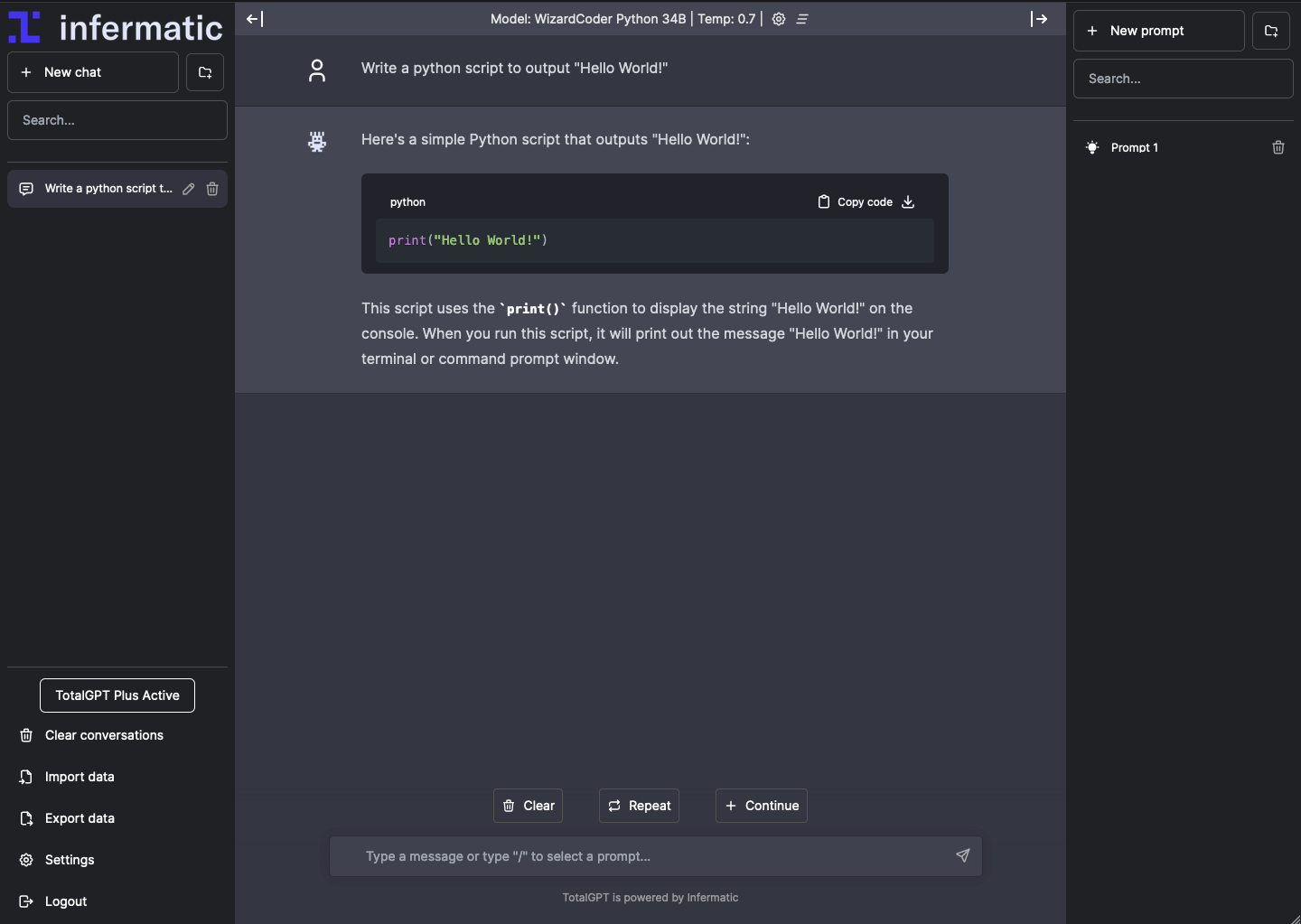
Task: Download the code snippet
Action: (x=909, y=202)
